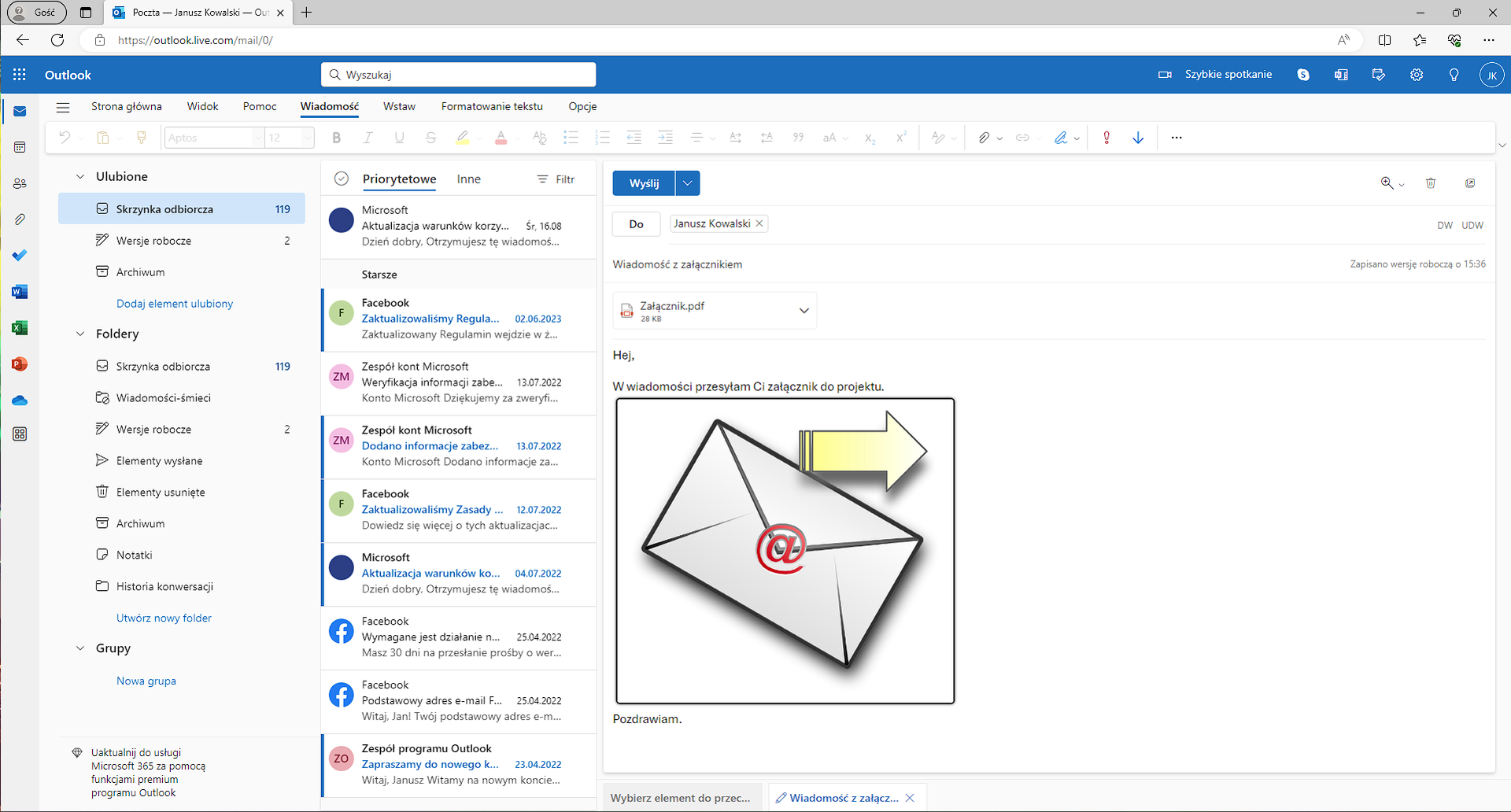Open the More apps icon in the left rail

coord(20,434)
